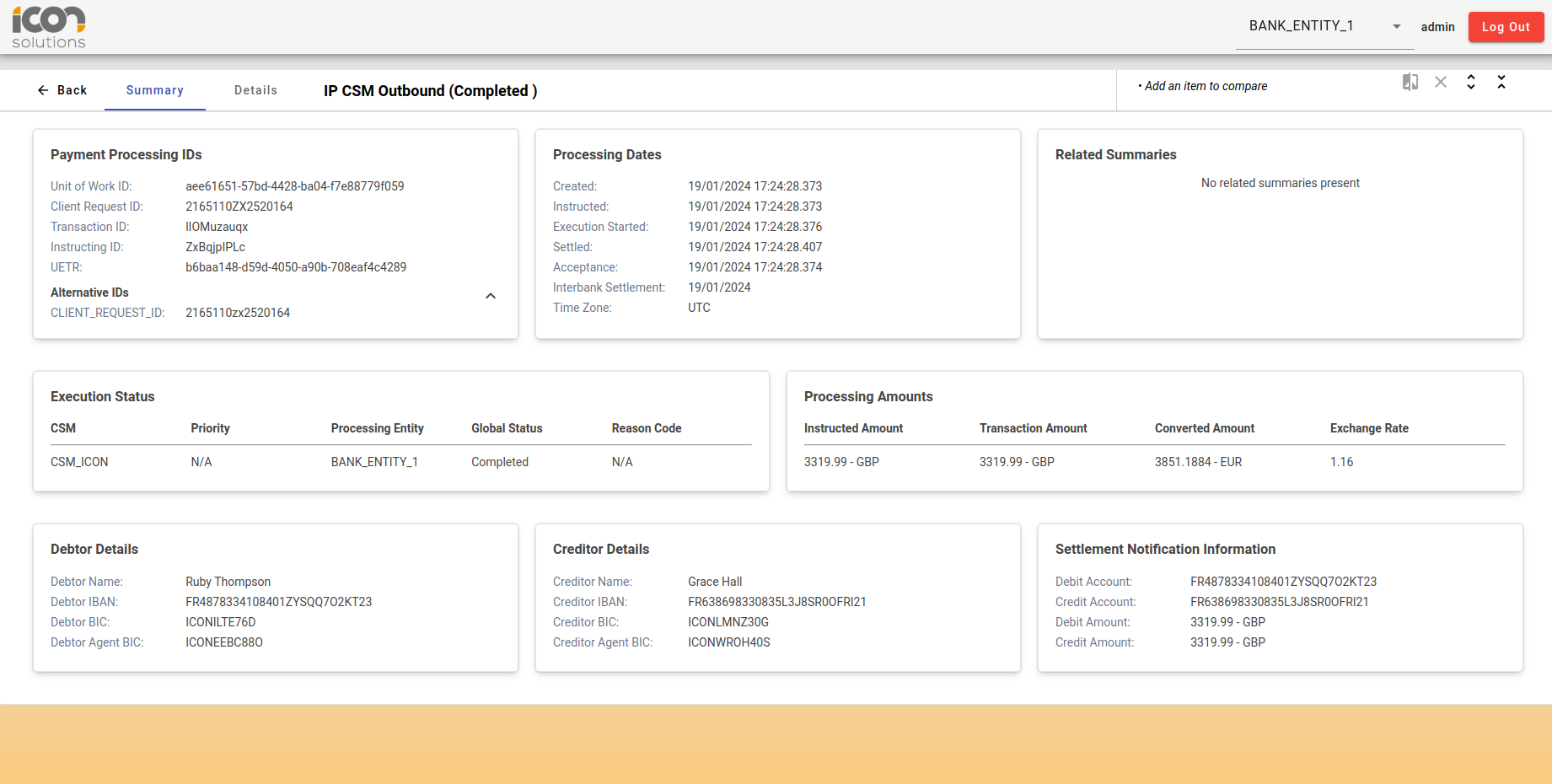Collapse the Alternative IDs section
1552x784 pixels.
click(x=491, y=296)
